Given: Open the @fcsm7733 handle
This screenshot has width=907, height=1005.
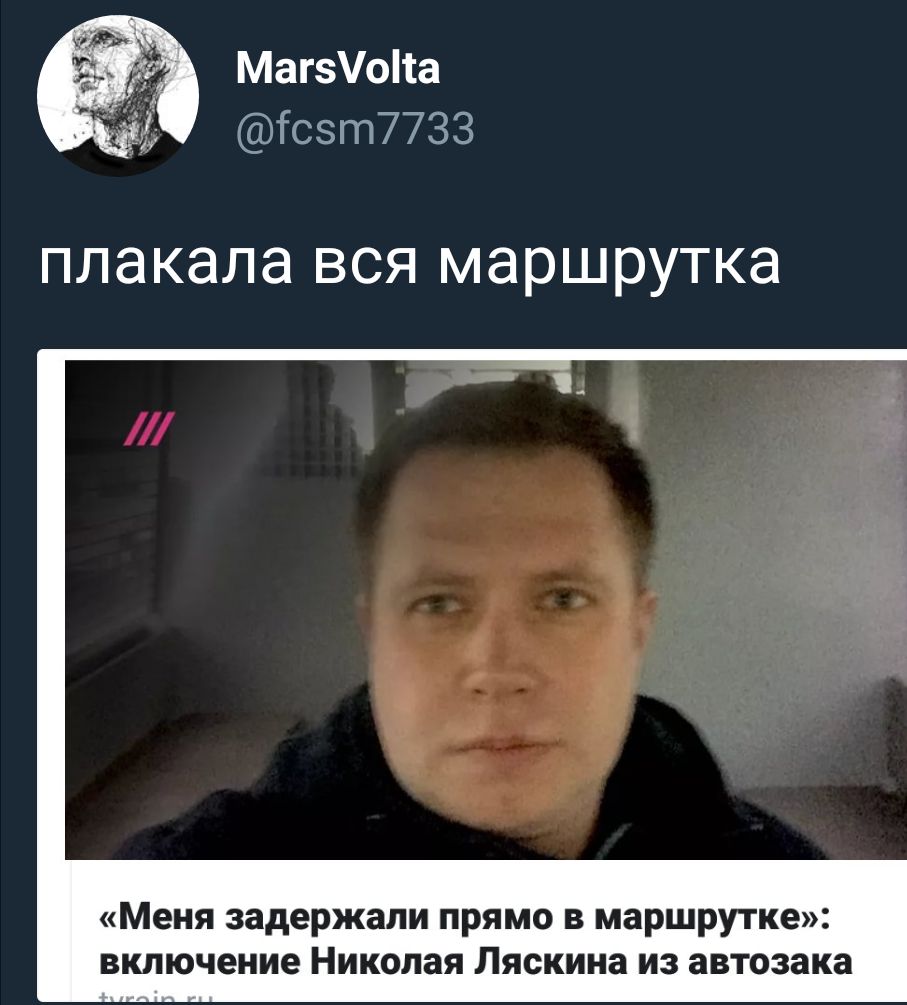Looking at the screenshot, I should [x=355, y=129].
